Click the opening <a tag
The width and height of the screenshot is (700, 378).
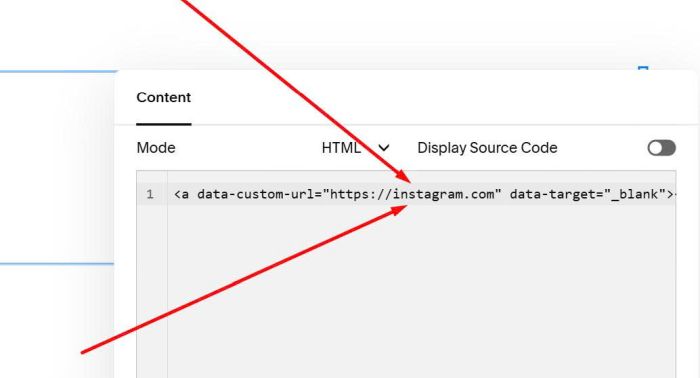(181, 194)
